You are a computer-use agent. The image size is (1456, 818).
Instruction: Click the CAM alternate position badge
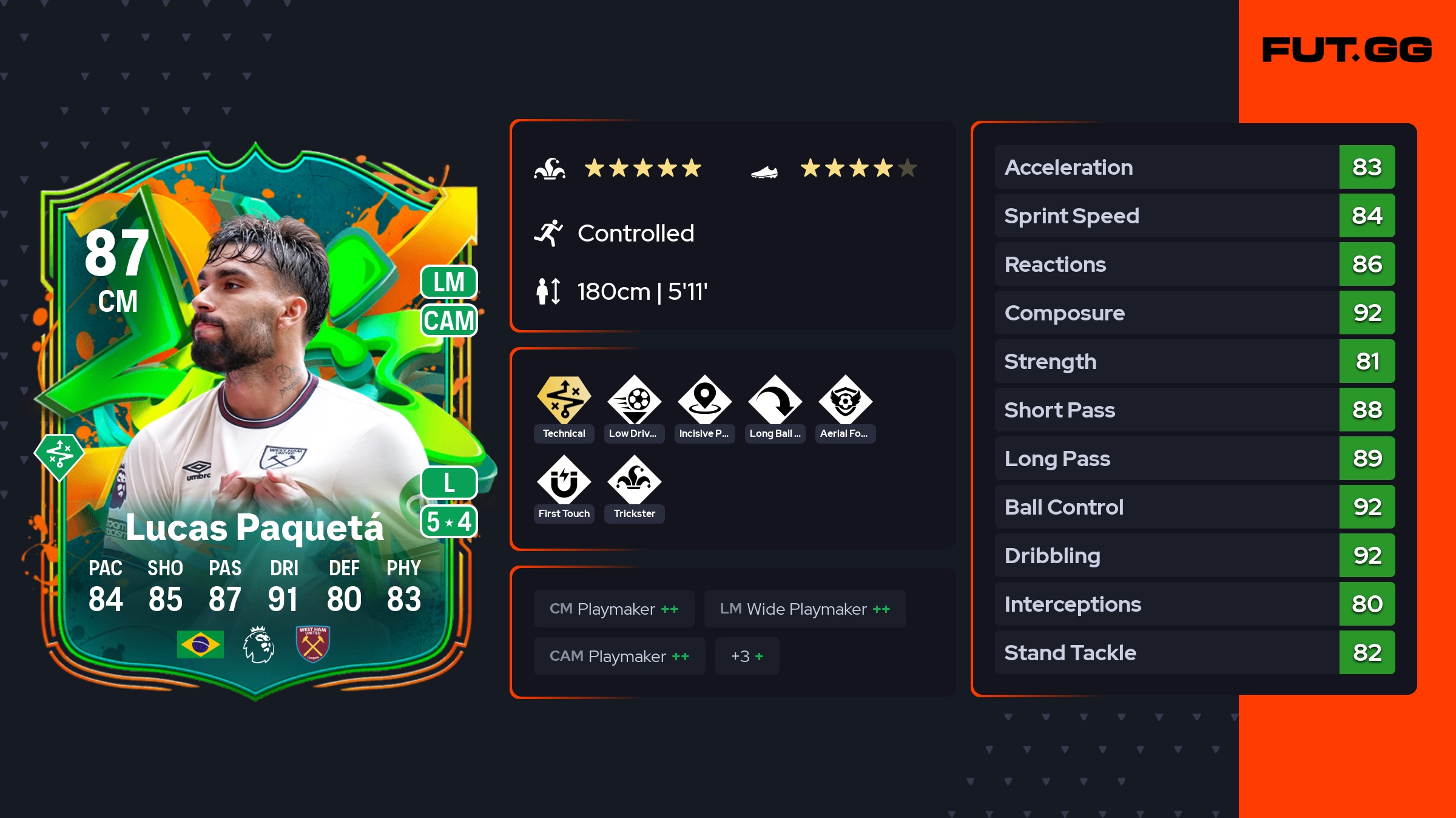click(x=449, y=320)
